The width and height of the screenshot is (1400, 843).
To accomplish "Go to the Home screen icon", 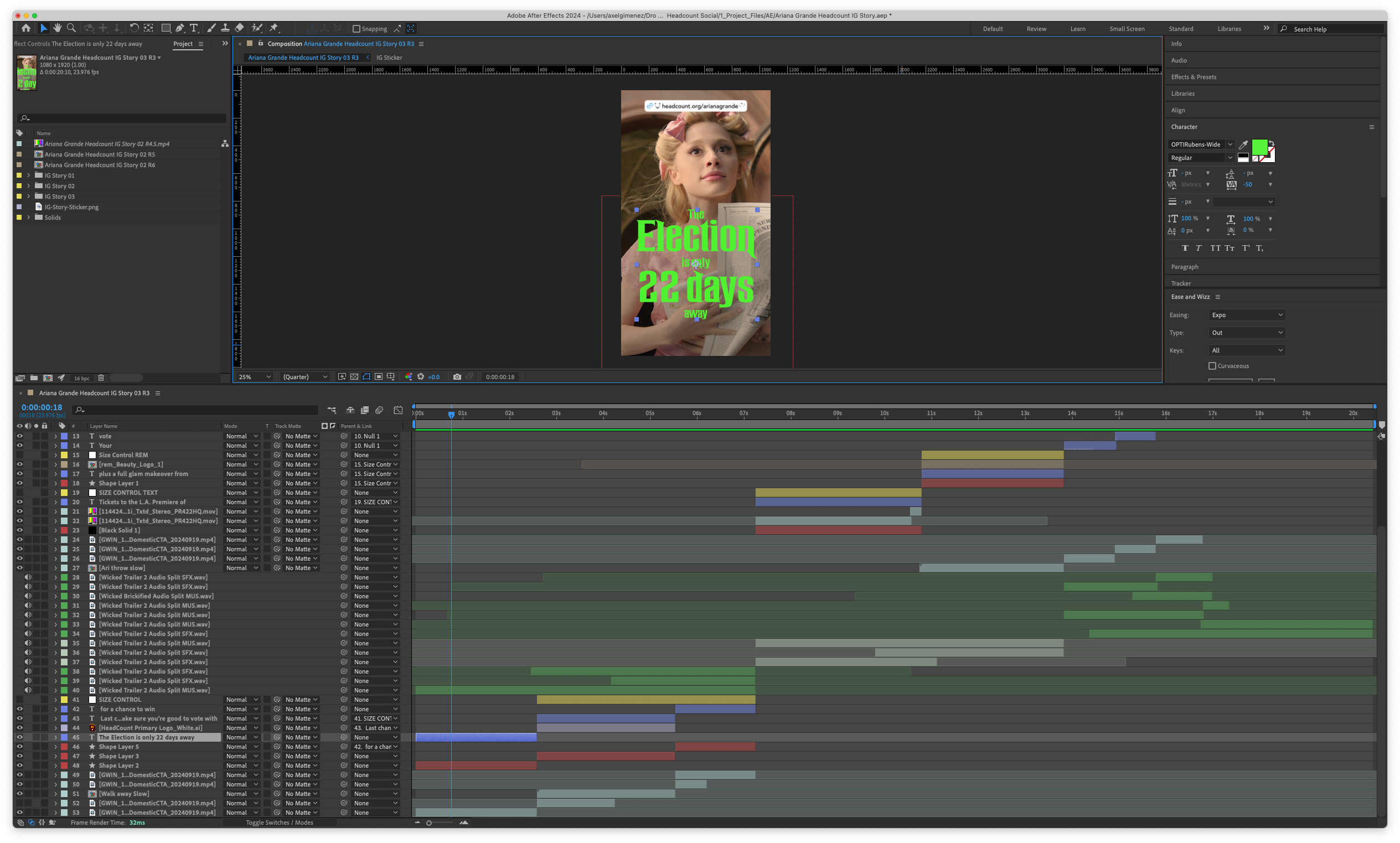I will click(x=26, y=28).
